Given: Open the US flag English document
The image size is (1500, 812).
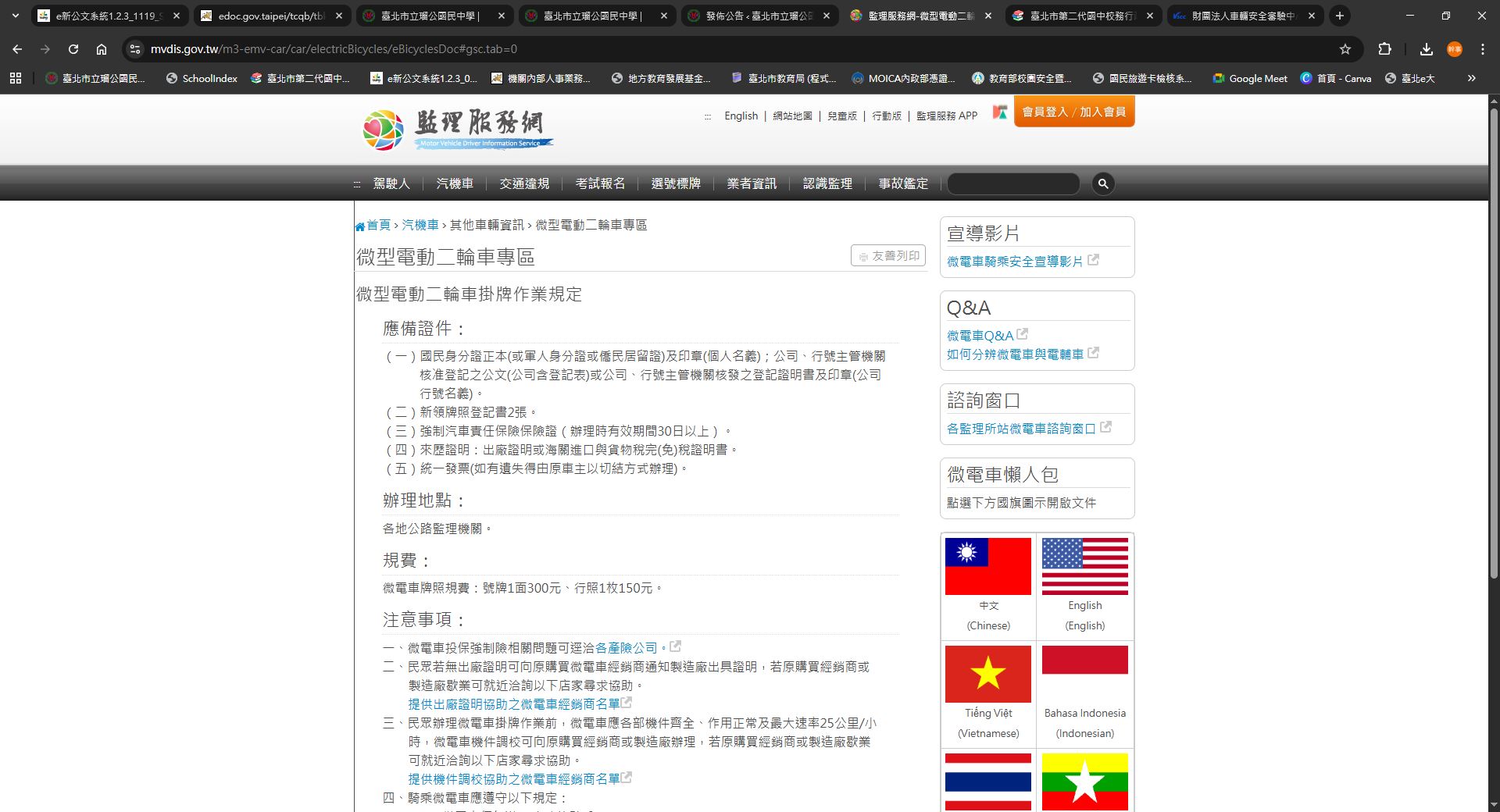Looking at the screenshot, I should [1085, 566].
